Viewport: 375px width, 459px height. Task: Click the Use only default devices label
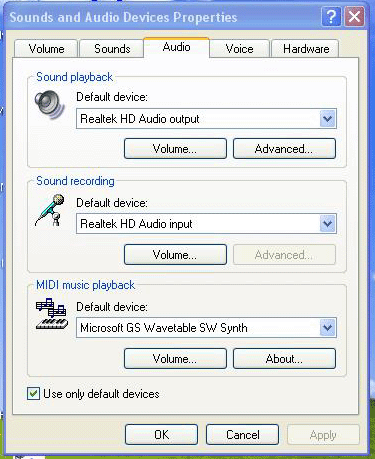(101, 394)
